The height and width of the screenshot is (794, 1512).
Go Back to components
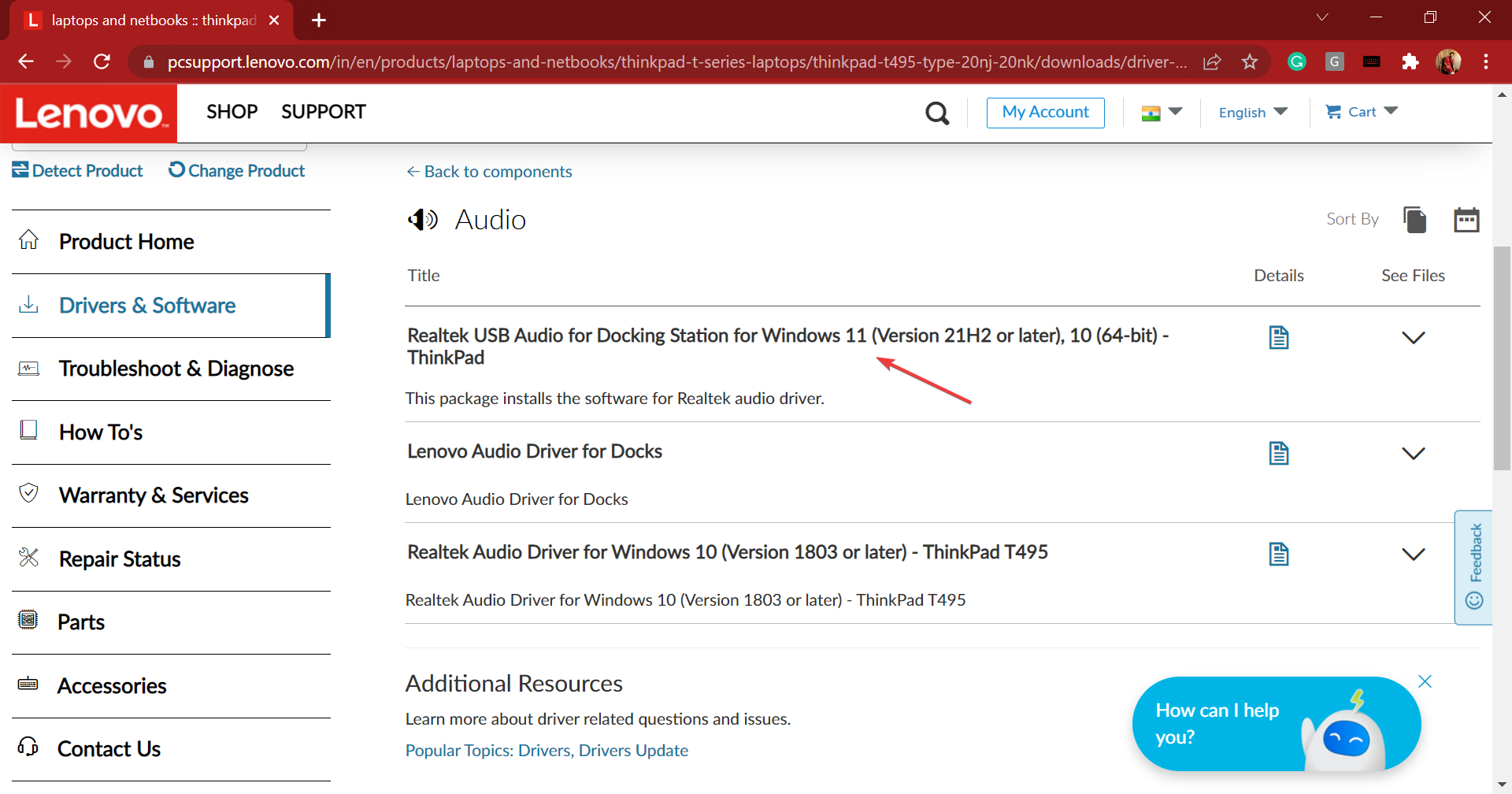click(x=489, y=172)
